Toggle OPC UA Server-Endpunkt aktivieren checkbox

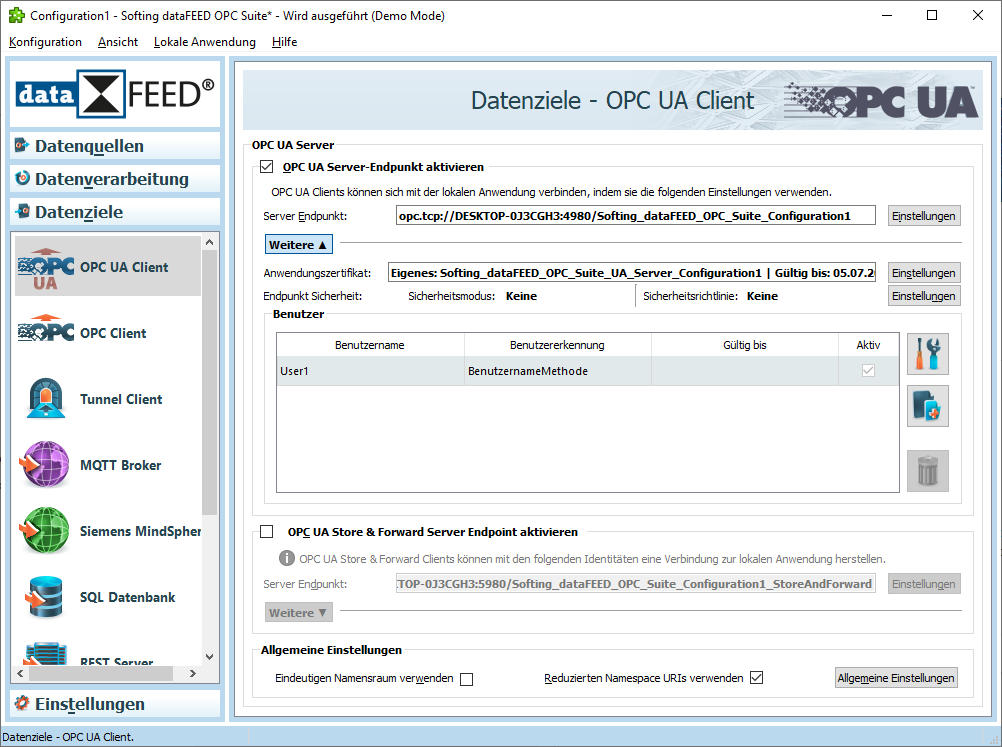(267, 167)
